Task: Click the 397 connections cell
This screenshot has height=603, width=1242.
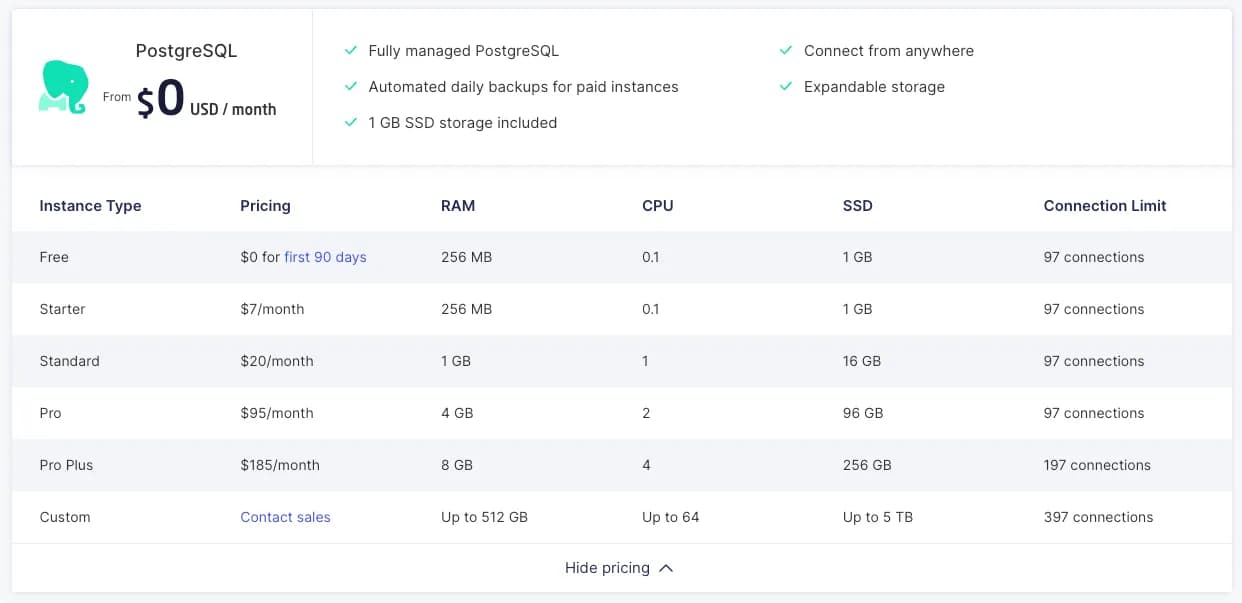Action: 1098,517
